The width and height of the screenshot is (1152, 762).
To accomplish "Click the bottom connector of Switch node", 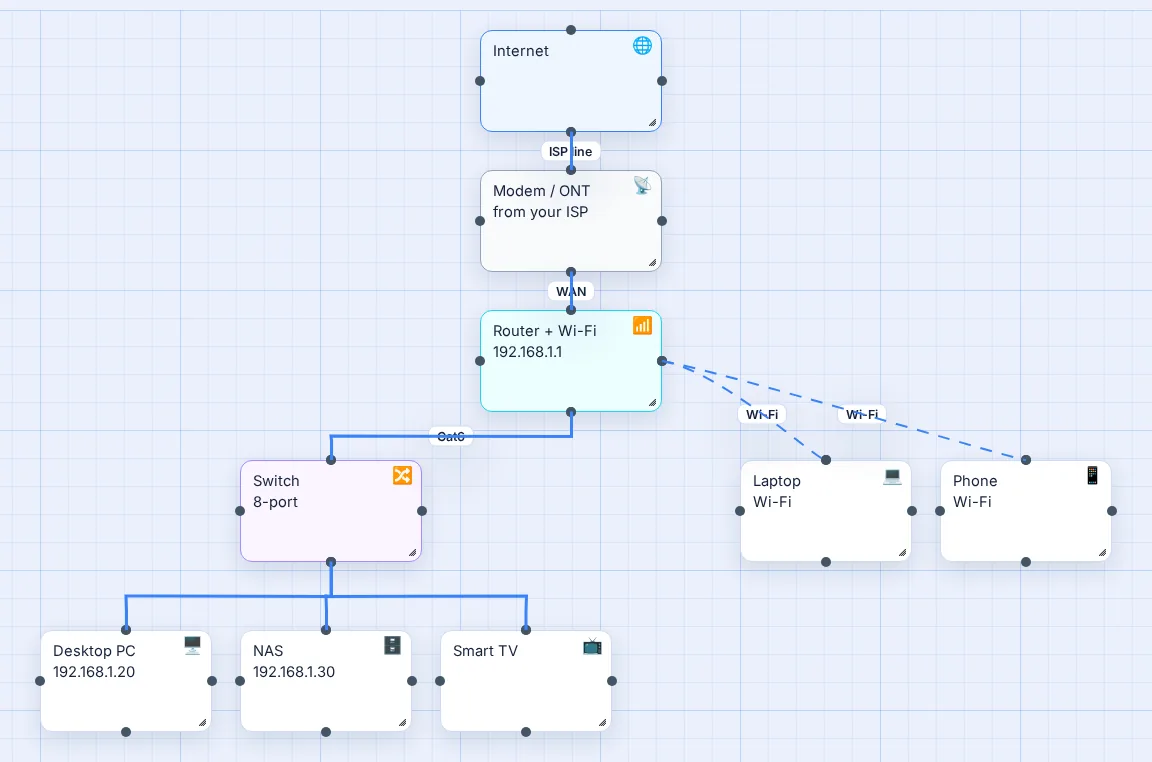I will coord(331,562).
